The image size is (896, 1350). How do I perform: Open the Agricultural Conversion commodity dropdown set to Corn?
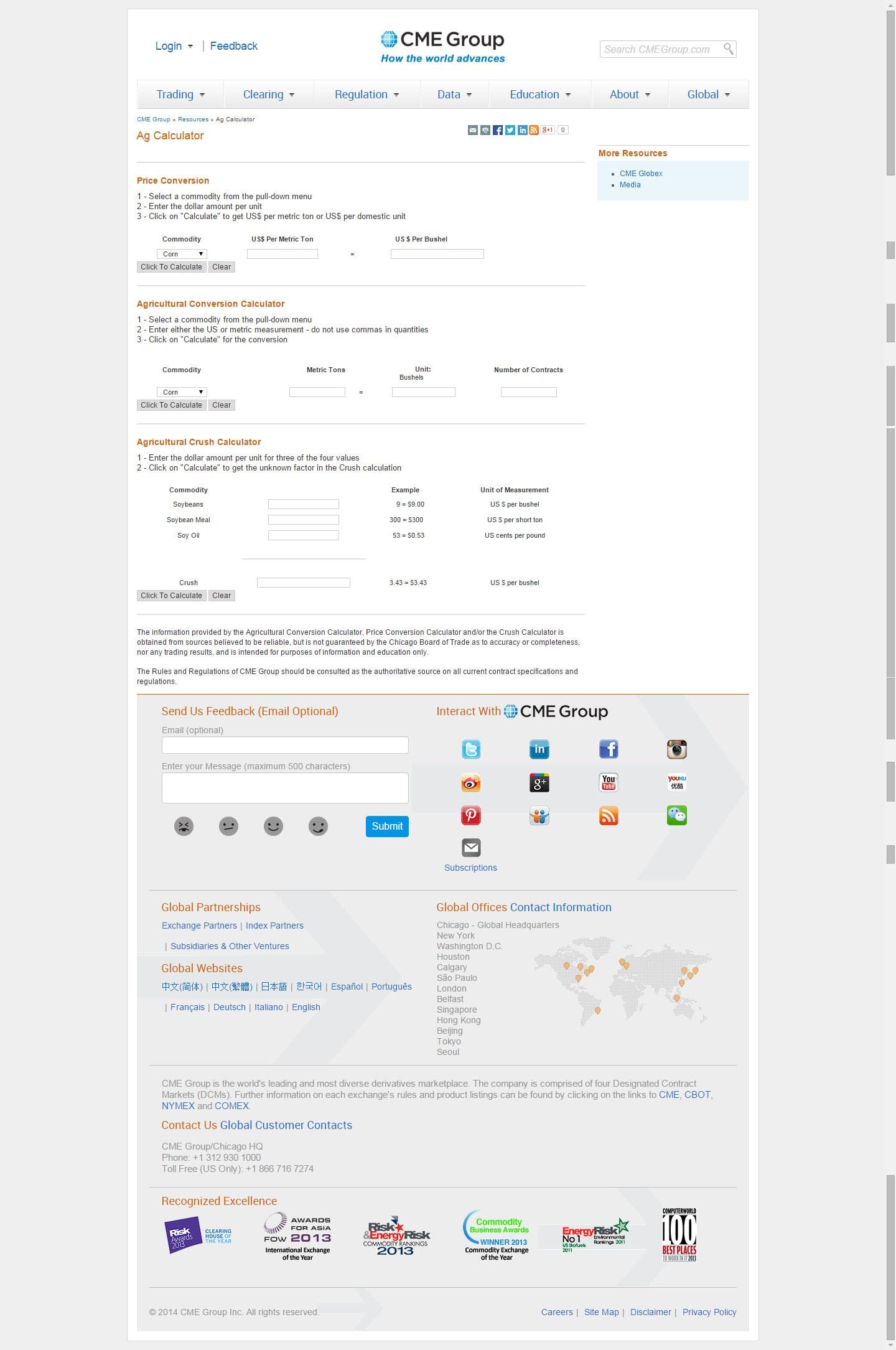pyautogui.click(x=182, y=392)
